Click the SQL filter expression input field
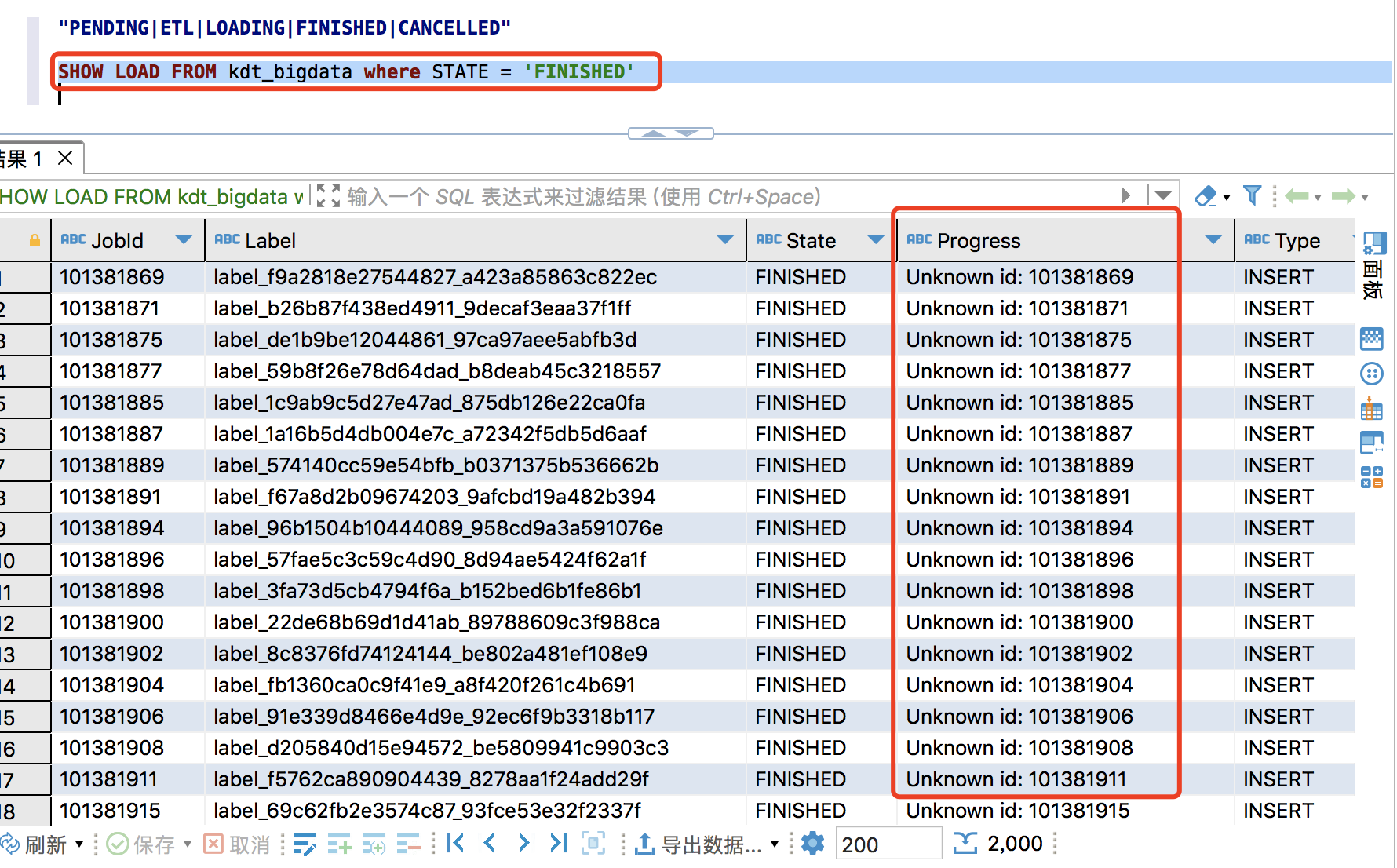The height and width of the screenshot is (868, 1397). click(726, 196)
